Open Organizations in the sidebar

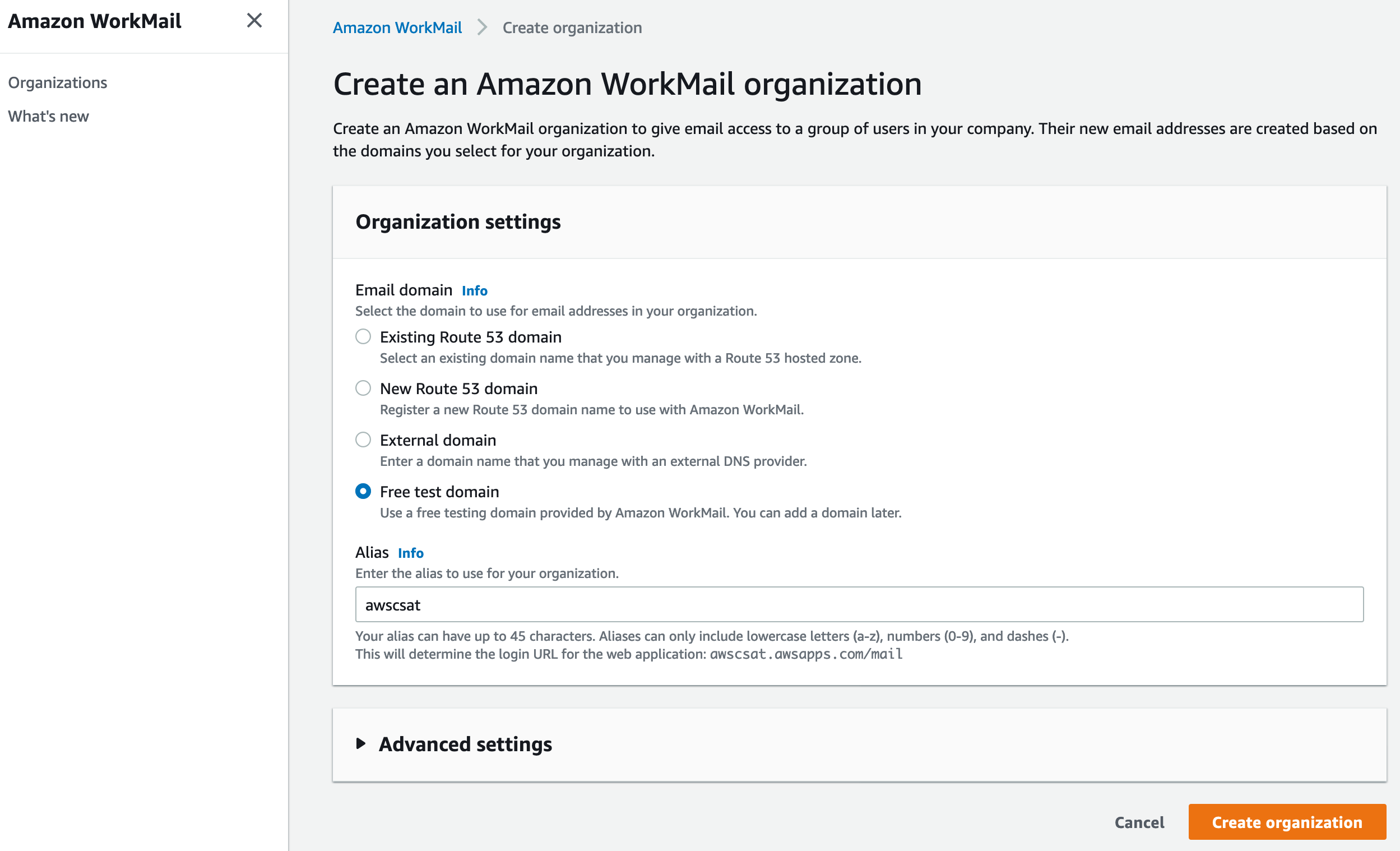point(57,82)
